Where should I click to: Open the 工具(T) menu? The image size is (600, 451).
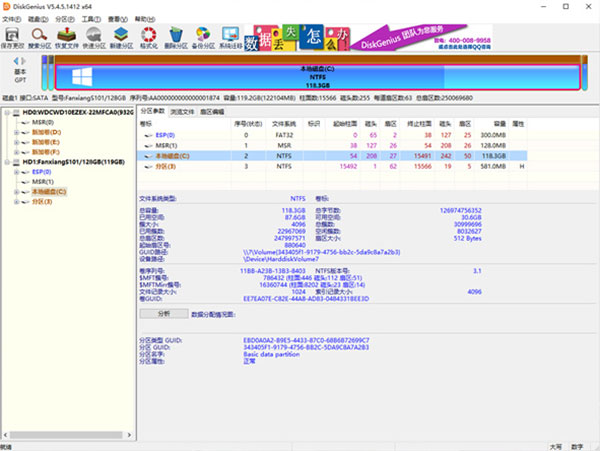click(90, 18)
